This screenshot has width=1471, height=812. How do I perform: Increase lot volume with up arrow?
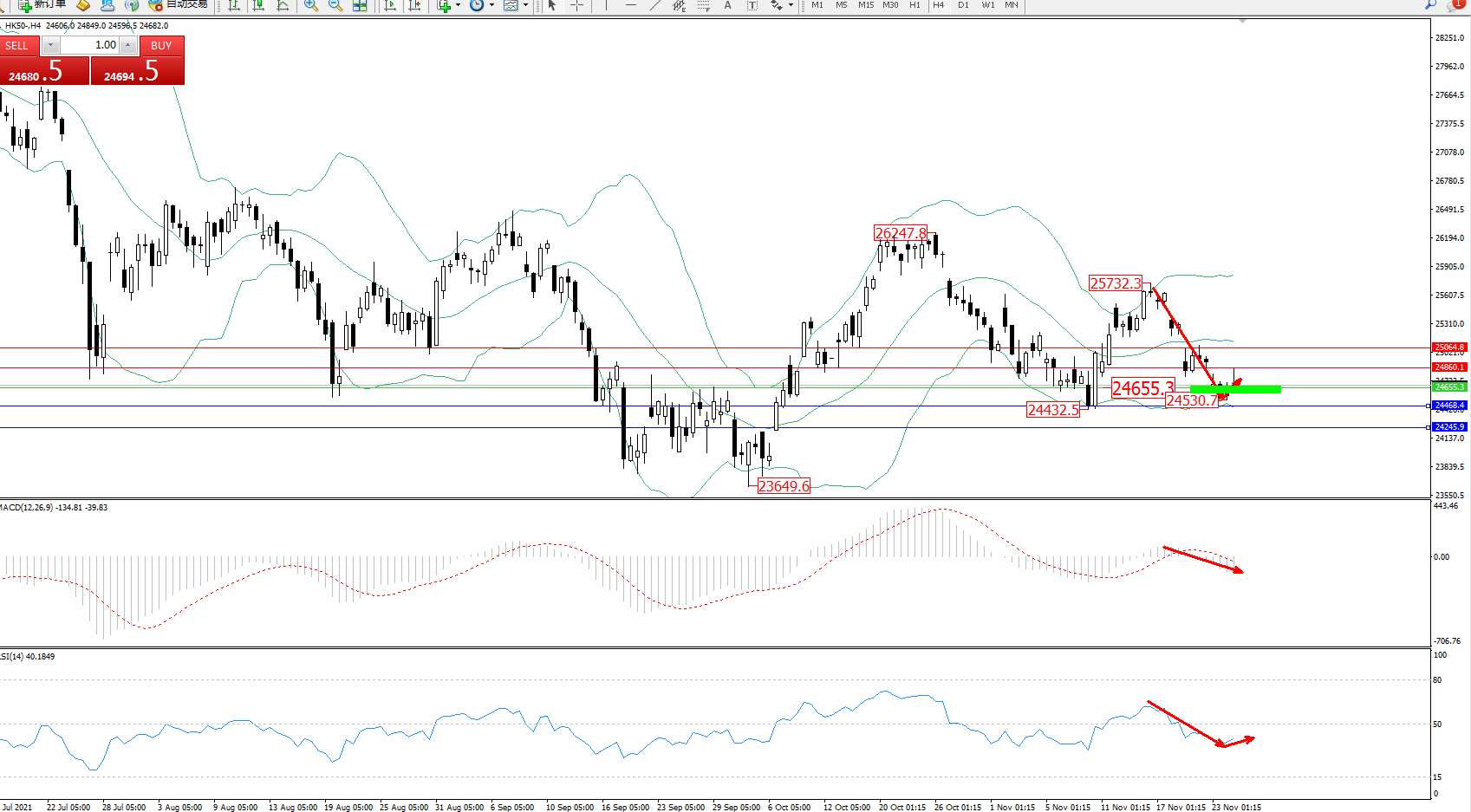pos(128,45)
